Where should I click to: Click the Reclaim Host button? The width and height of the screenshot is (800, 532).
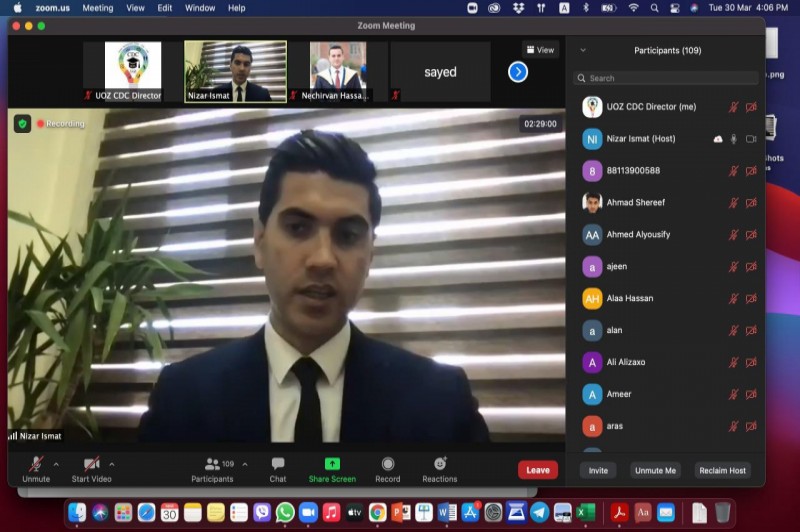tap(722, 470)
